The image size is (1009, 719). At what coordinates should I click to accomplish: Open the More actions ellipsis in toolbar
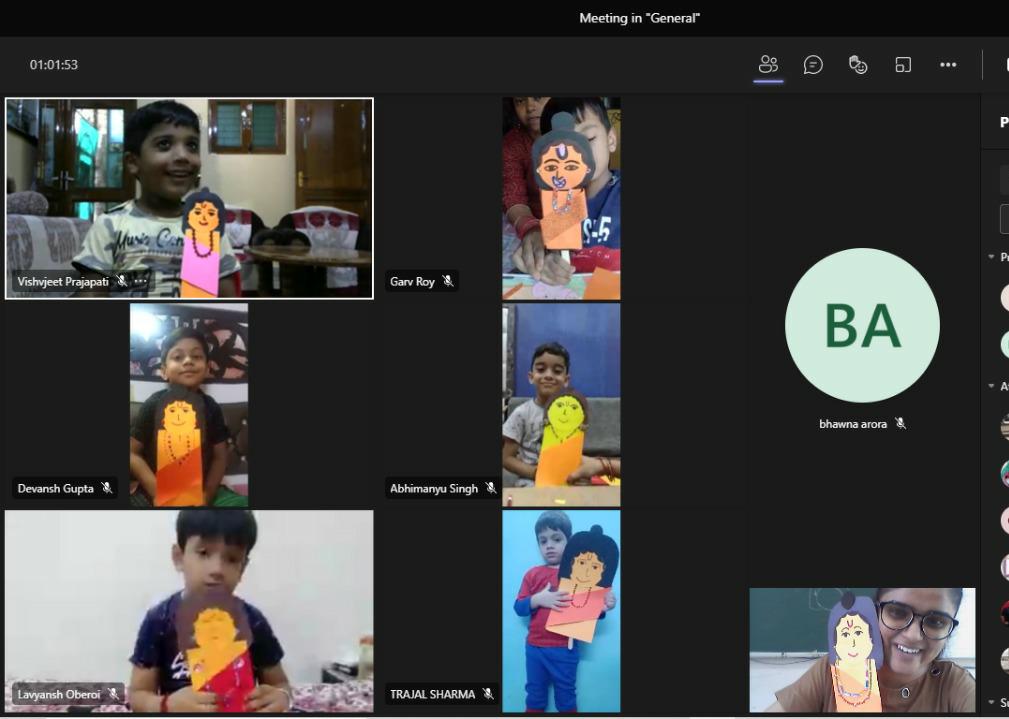click(x=948, y=64)
